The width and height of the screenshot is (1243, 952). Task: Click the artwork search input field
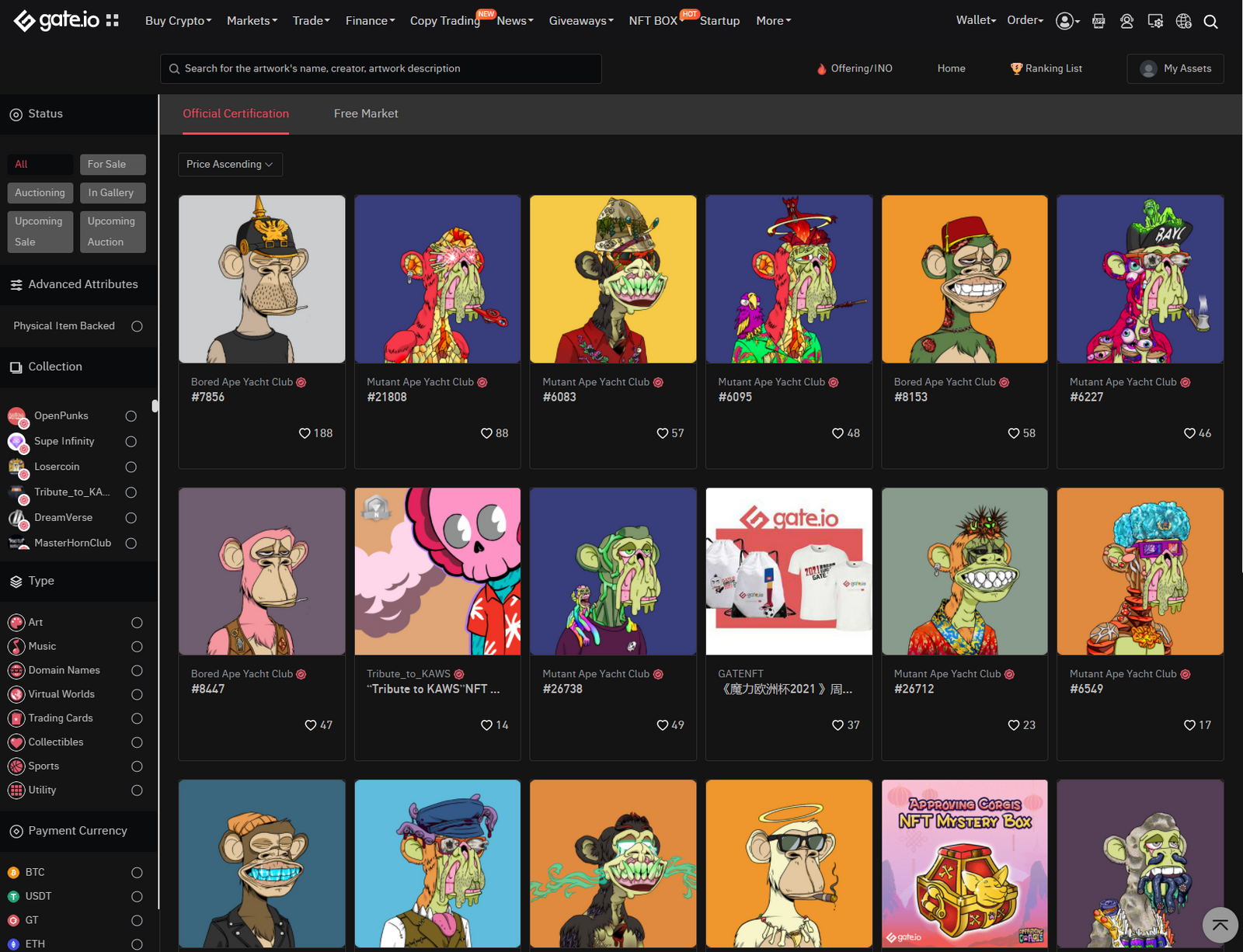coord(381,69)
